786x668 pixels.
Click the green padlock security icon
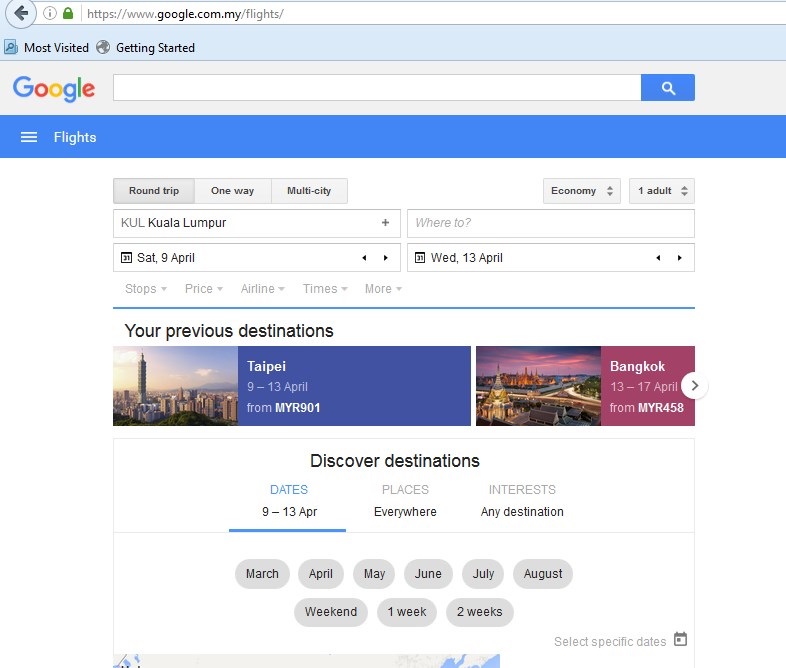68,14
